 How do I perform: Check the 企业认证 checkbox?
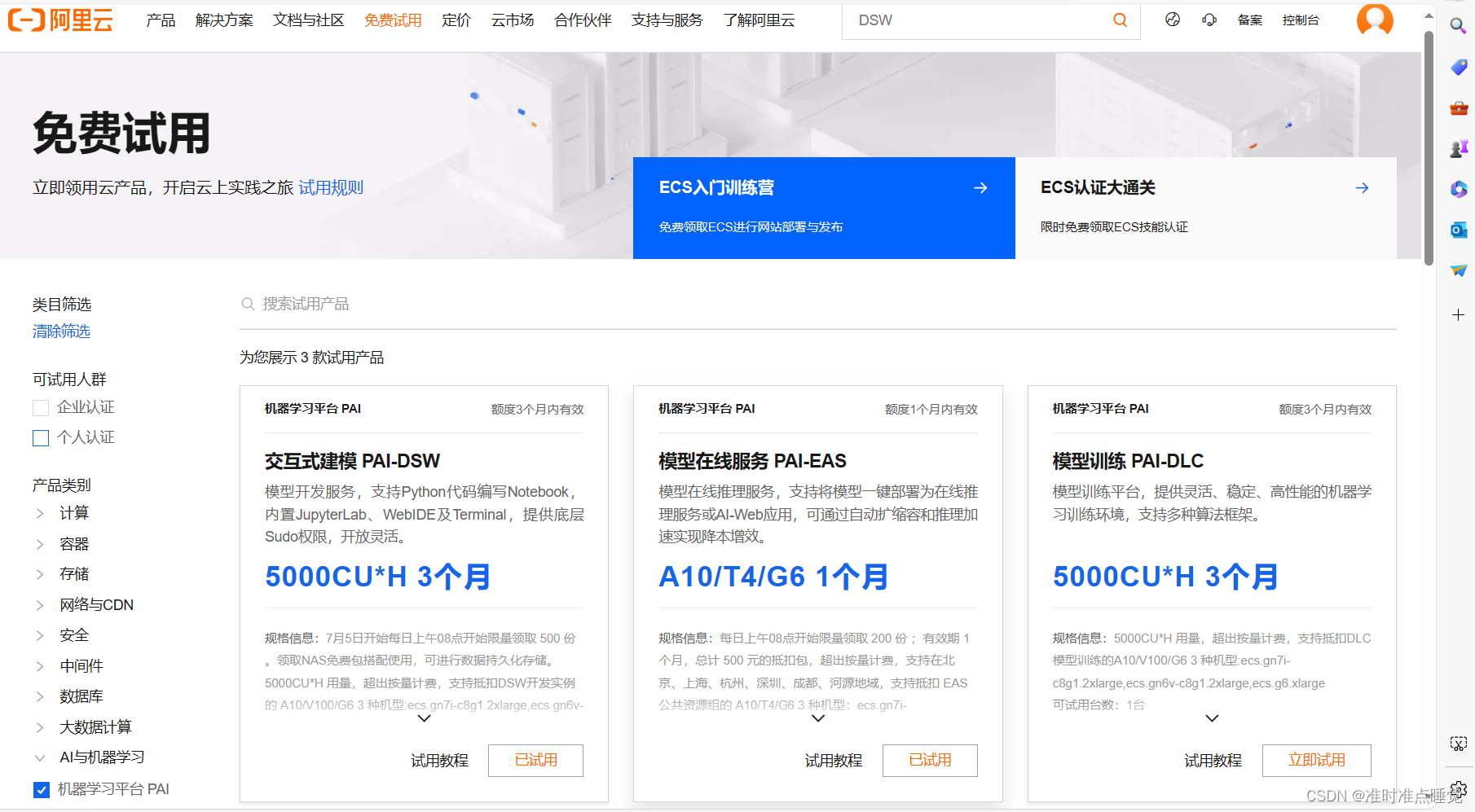[x=41, y=408]
